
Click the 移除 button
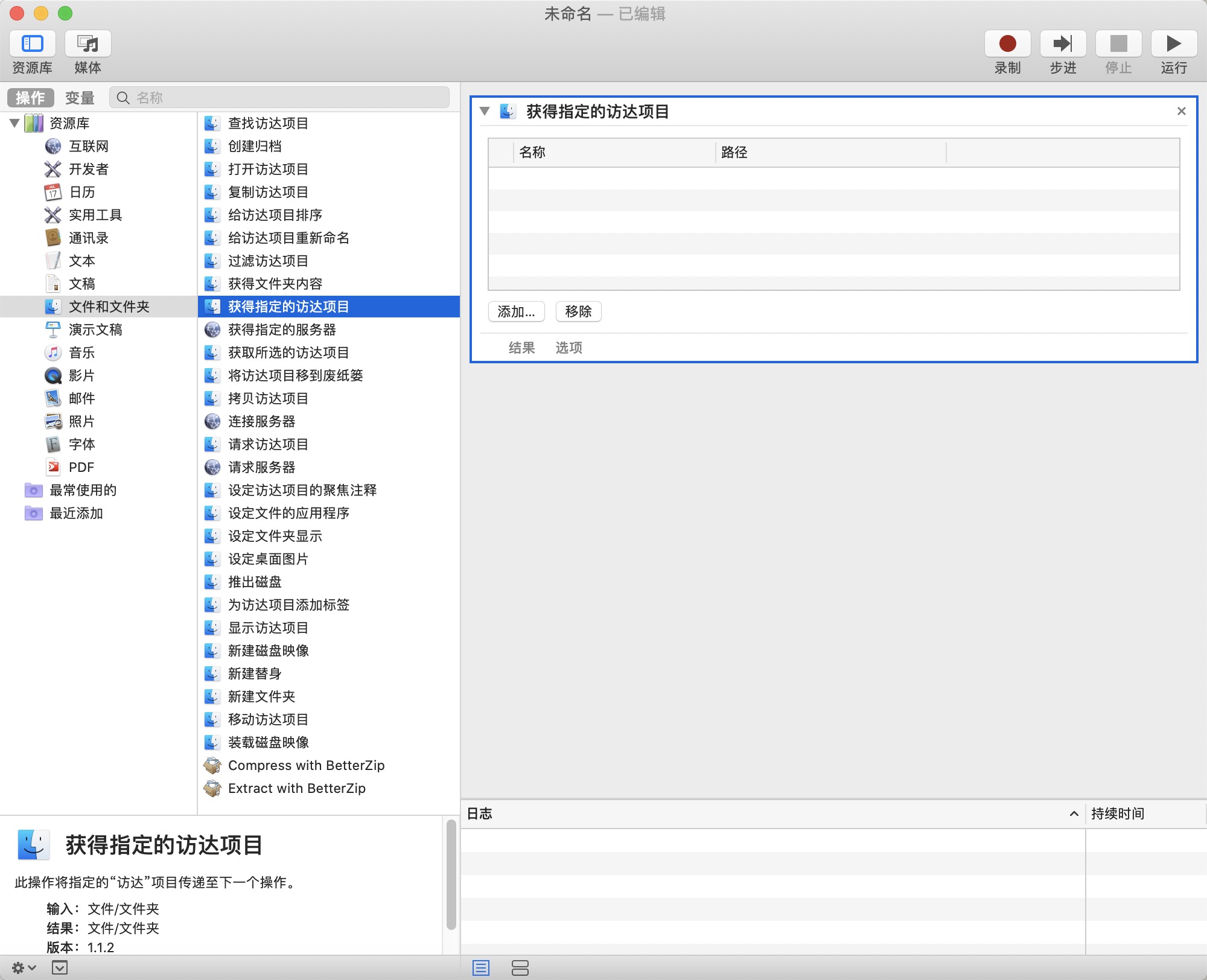[578, 311]
